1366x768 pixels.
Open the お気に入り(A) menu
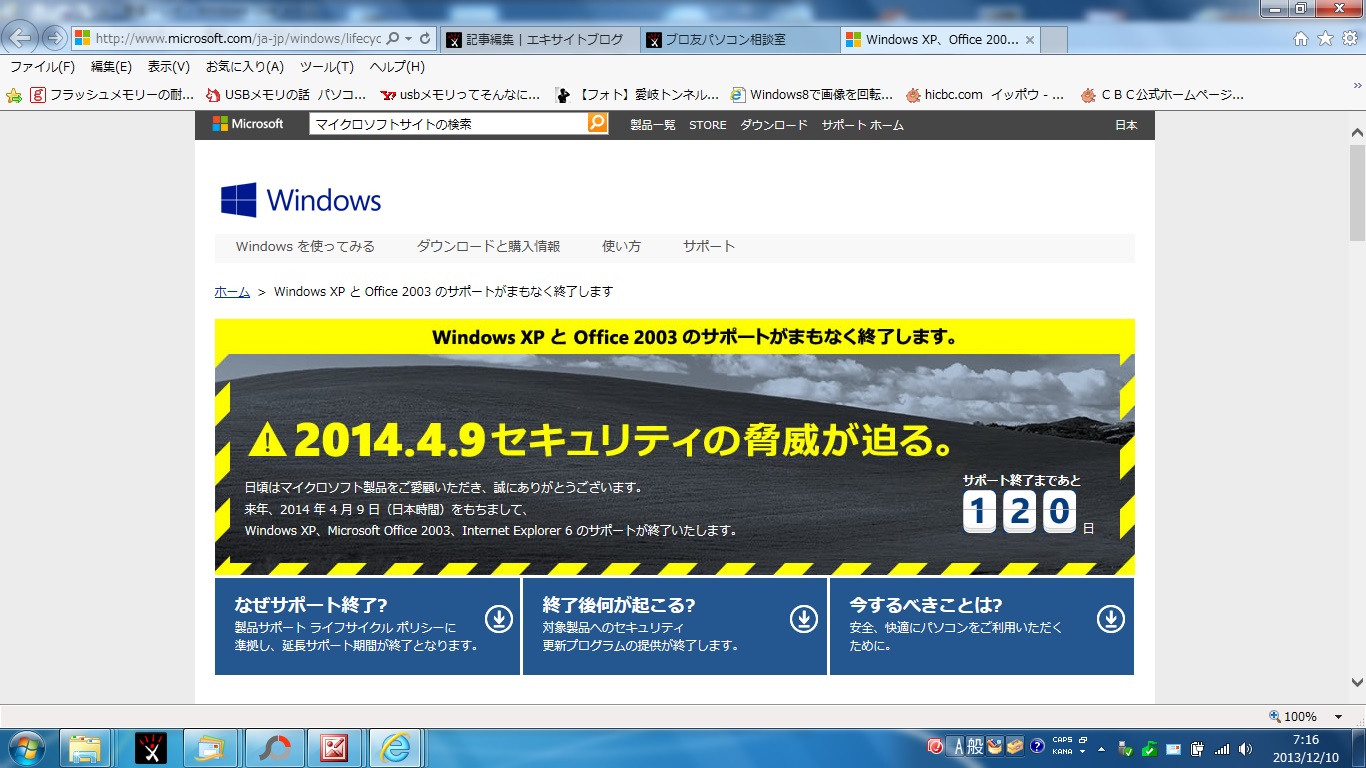pyautogui.click(x=245, y=67)
